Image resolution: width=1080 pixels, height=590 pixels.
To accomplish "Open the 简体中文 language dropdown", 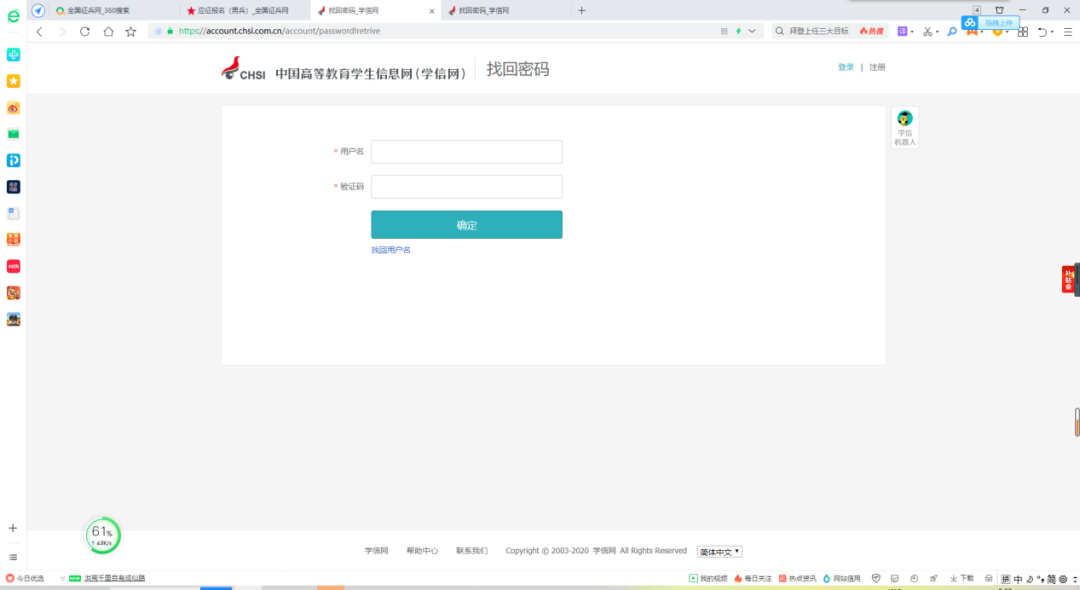I will click(720, 551).
